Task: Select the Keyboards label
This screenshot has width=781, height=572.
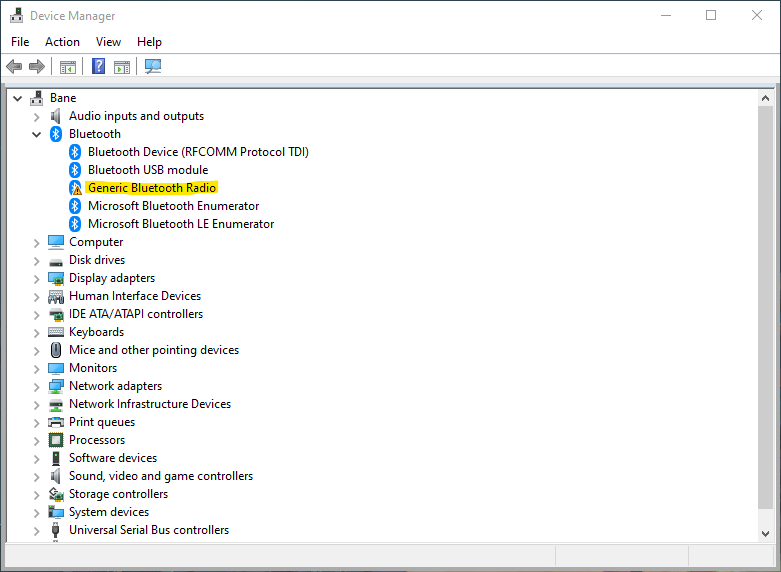Action: pos(96,332)
